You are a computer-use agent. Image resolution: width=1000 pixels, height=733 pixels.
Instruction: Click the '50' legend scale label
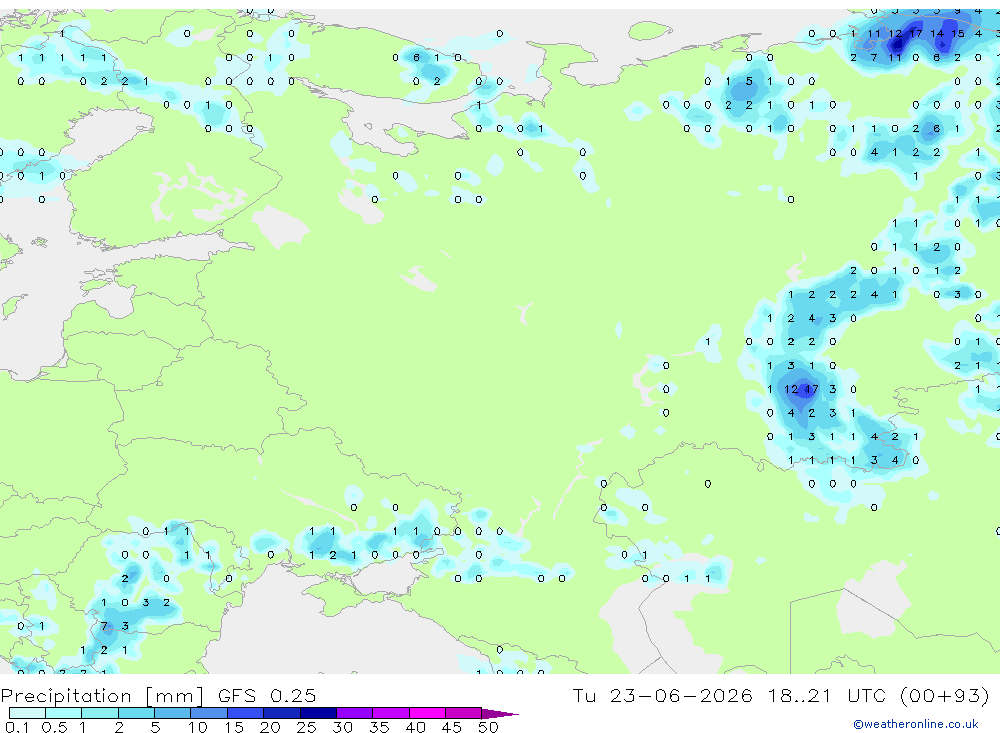click(488, 727)
